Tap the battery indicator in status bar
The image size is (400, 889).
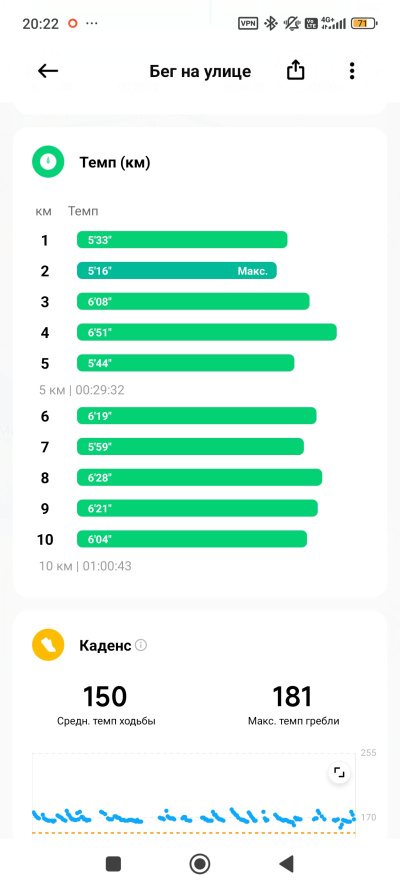[x=365, y=24]
